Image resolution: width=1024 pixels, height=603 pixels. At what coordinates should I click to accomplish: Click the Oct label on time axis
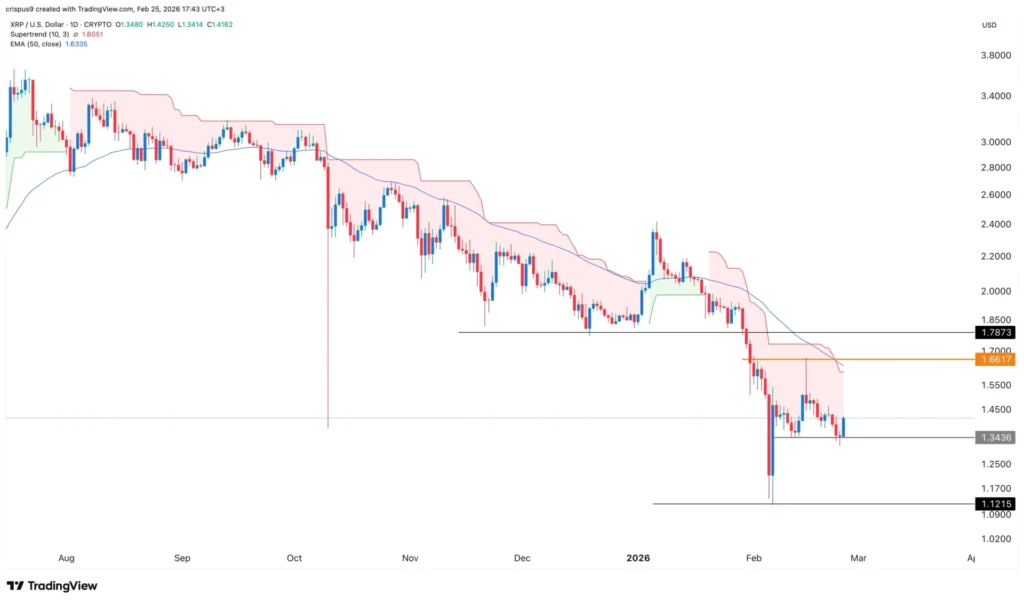tap(293, 559)
